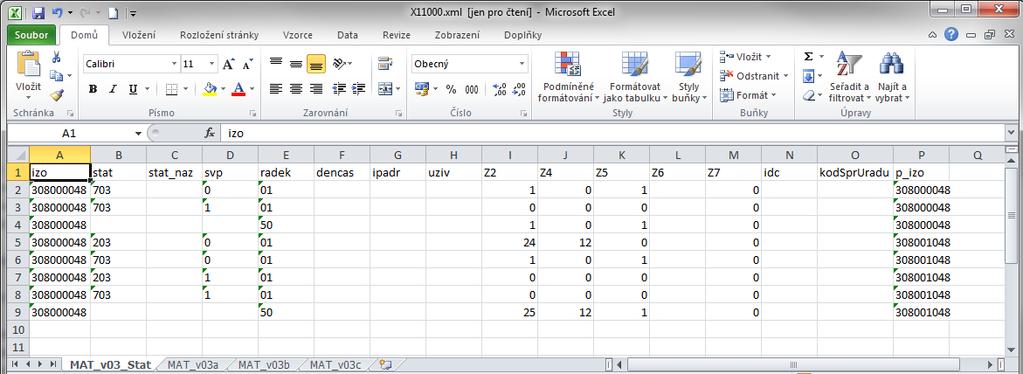Open the Calibri font name dropdown

[174, 64]
